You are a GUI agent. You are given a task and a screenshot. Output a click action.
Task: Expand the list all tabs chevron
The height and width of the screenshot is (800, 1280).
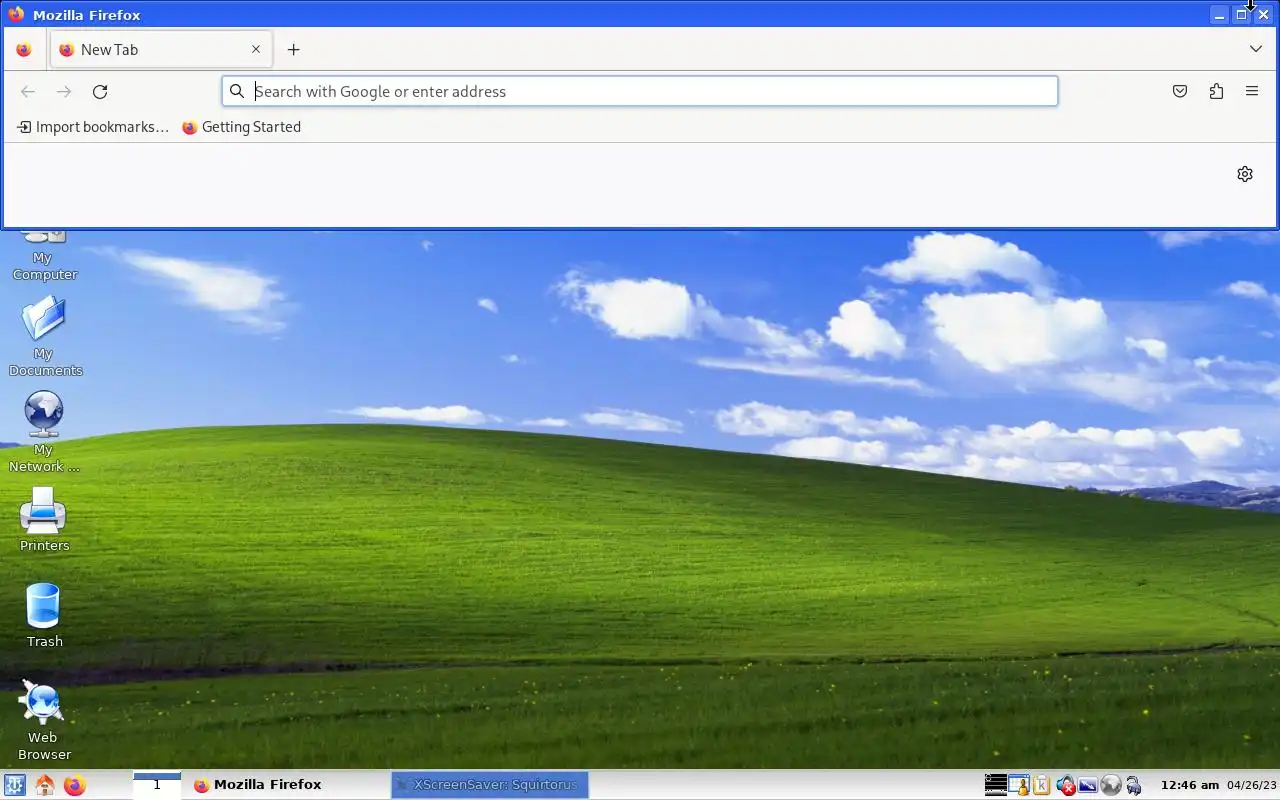point(1256,49)
